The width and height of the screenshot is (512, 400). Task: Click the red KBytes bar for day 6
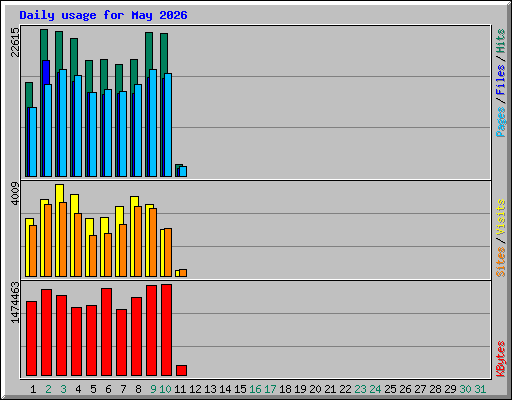106,332
